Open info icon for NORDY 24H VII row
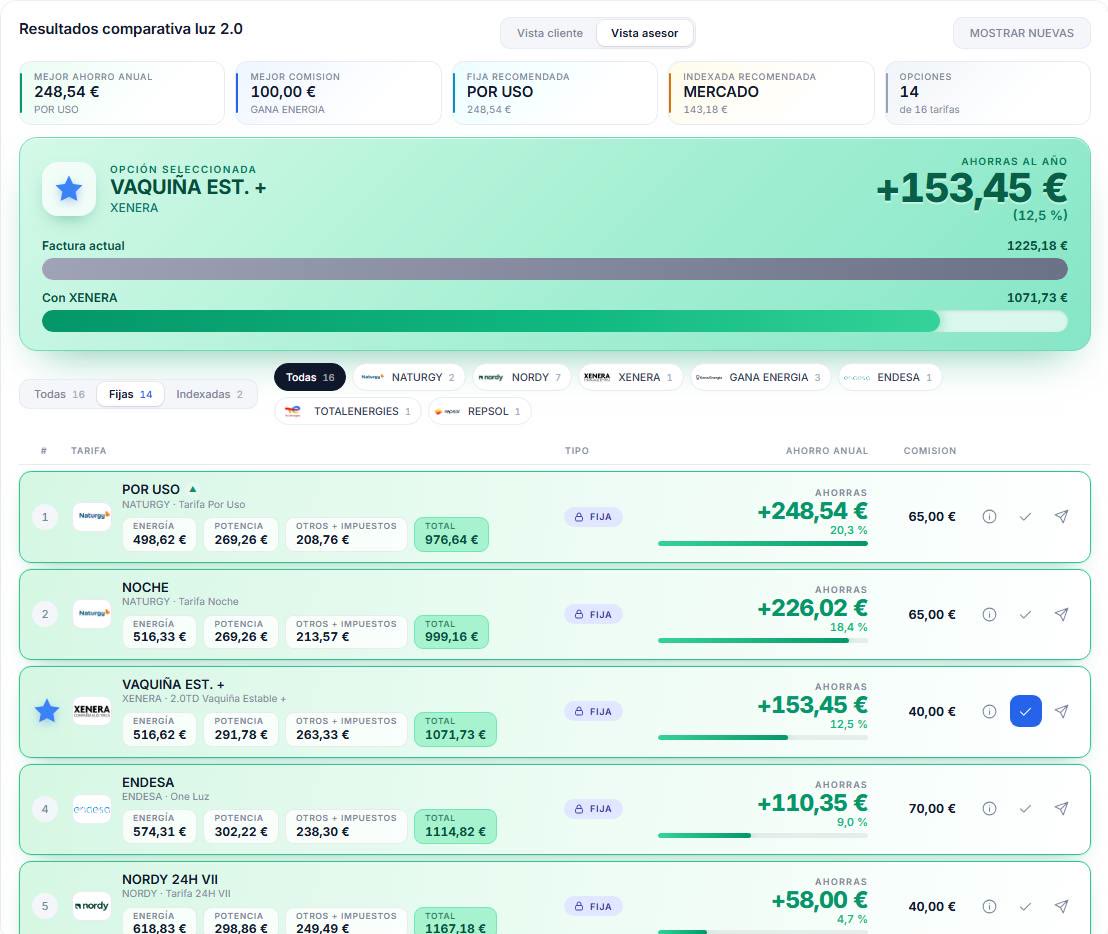This screenshot has height=934, width=1108. pyautogui.click(x=989, y=906)
